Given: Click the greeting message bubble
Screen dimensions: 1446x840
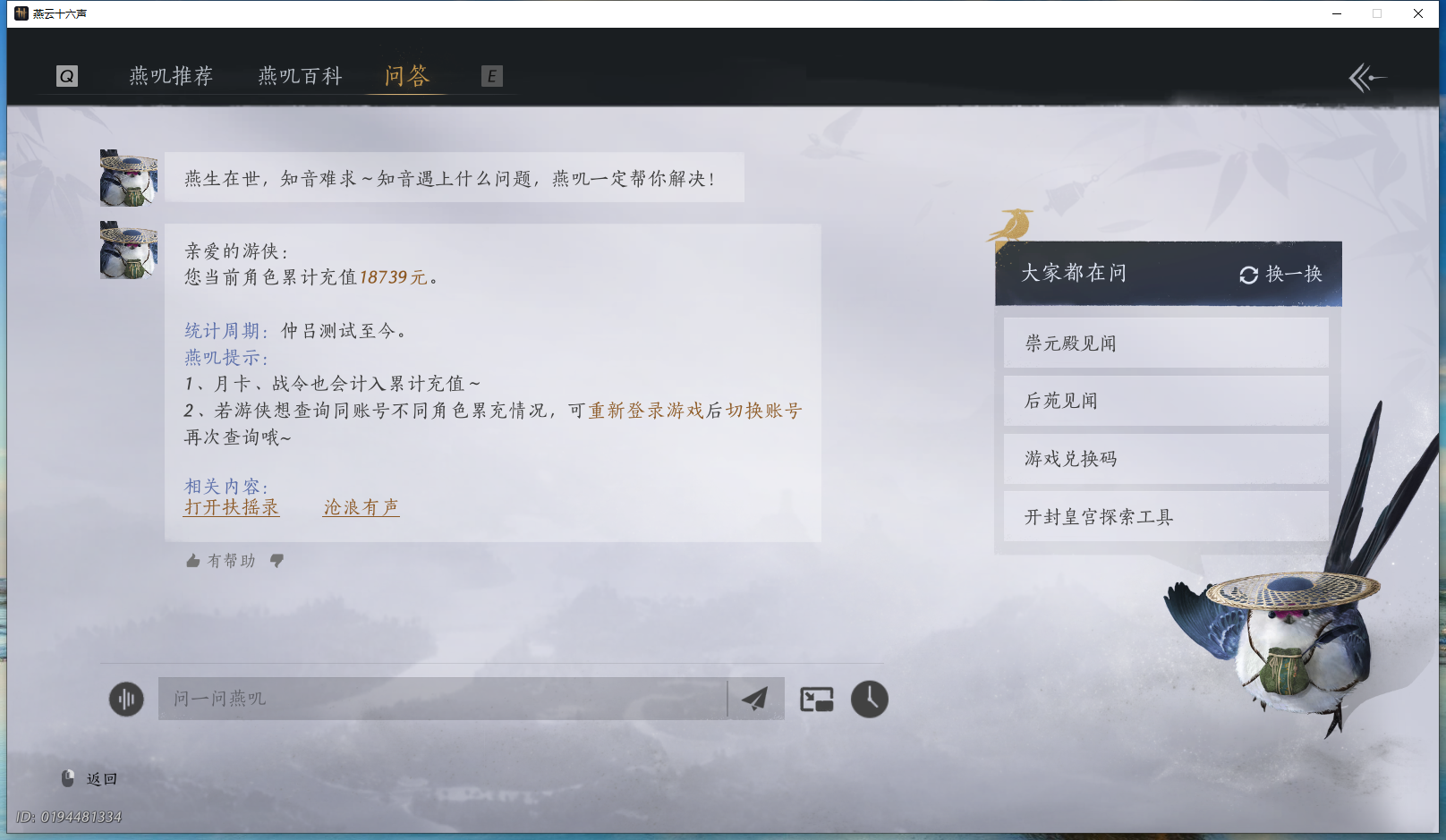Looking at the screenshot, I should click(x=455, y=178).
